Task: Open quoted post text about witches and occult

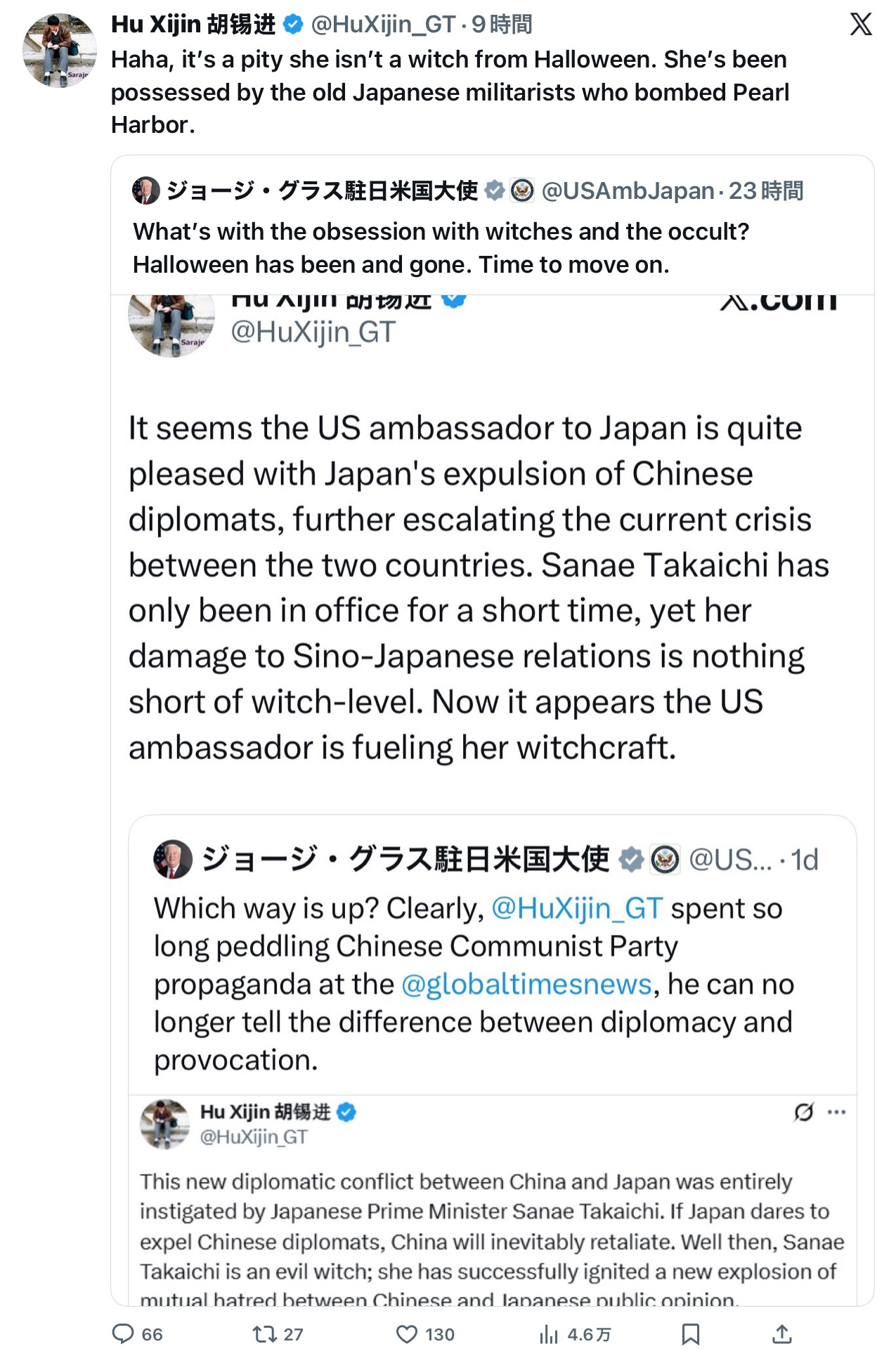Action: click(441, 247)
